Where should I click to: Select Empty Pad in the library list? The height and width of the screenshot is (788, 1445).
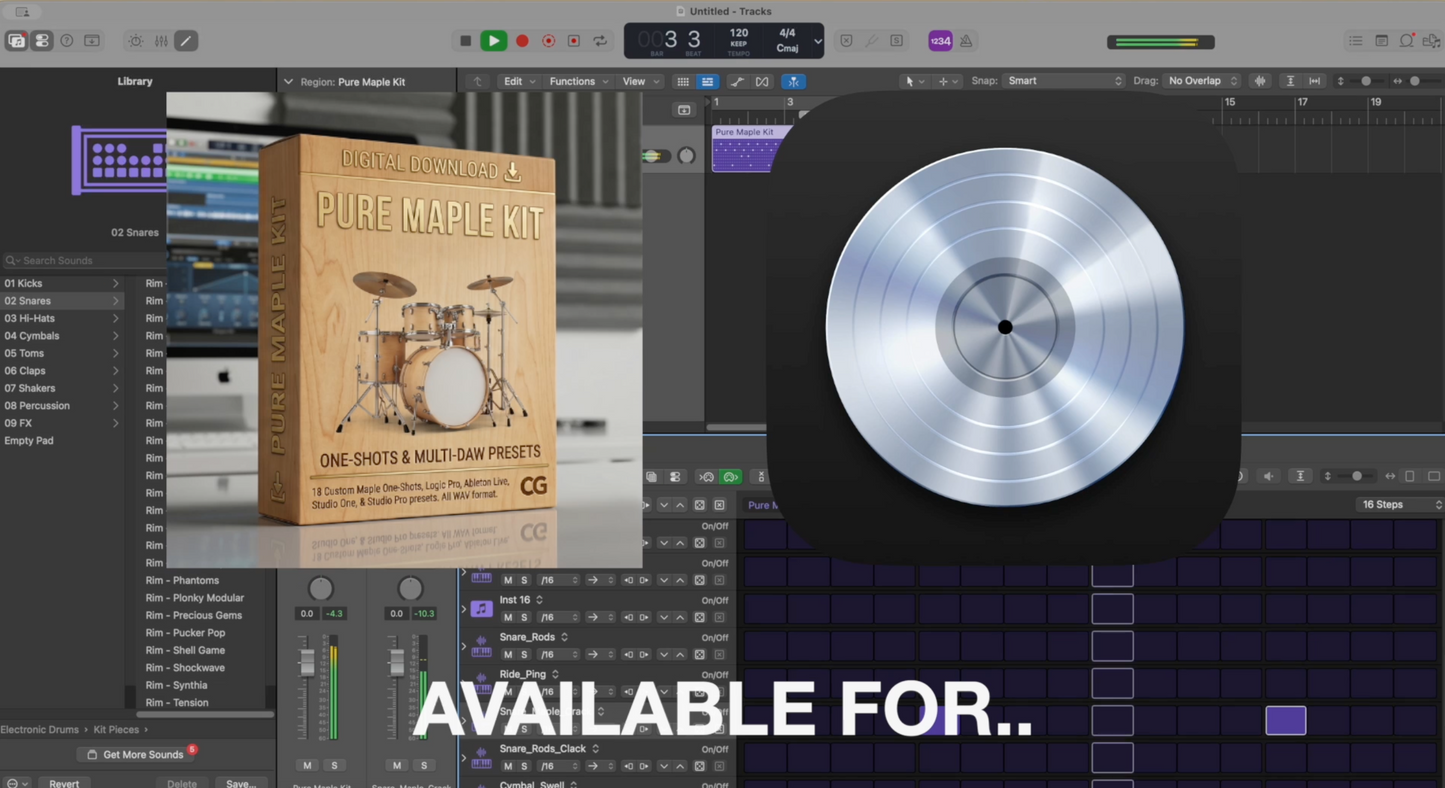tap(61, 441)
